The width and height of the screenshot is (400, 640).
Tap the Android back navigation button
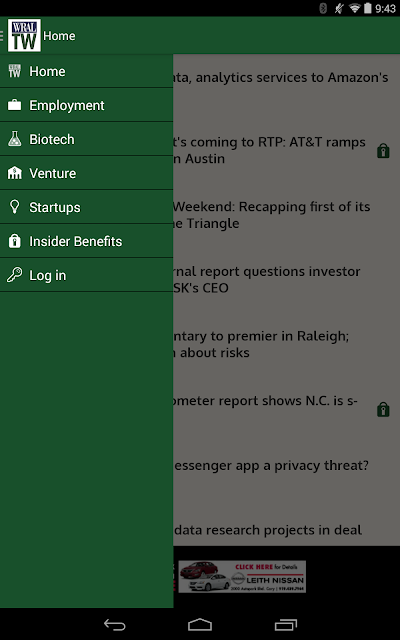(x=115, y=624)
